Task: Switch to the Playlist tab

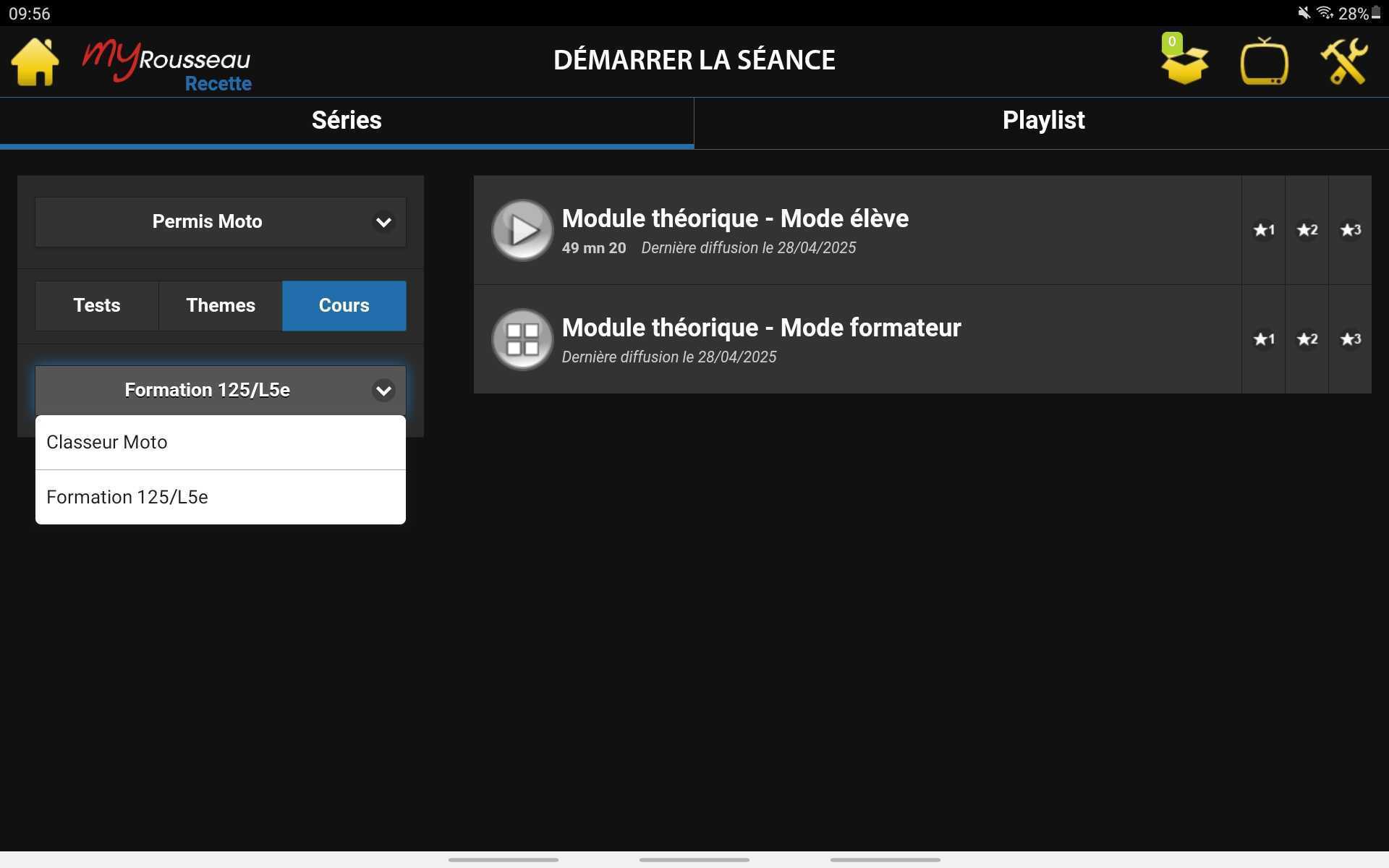Action: (1042, 121)
